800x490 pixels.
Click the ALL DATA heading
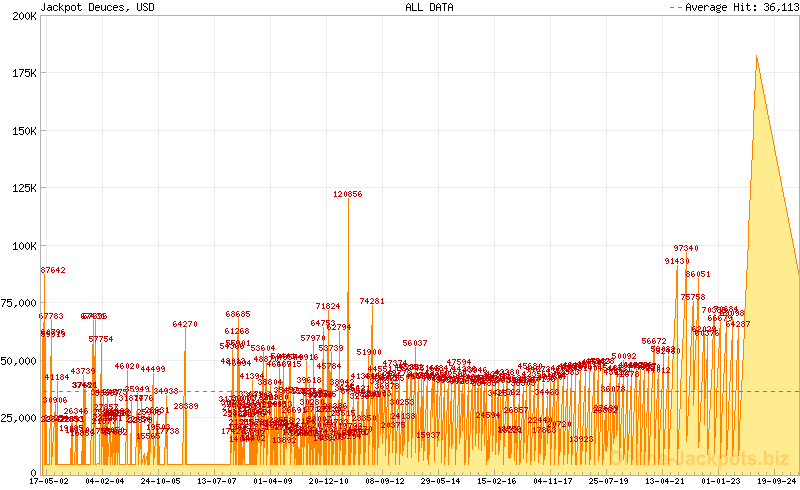tap(429, 7)
